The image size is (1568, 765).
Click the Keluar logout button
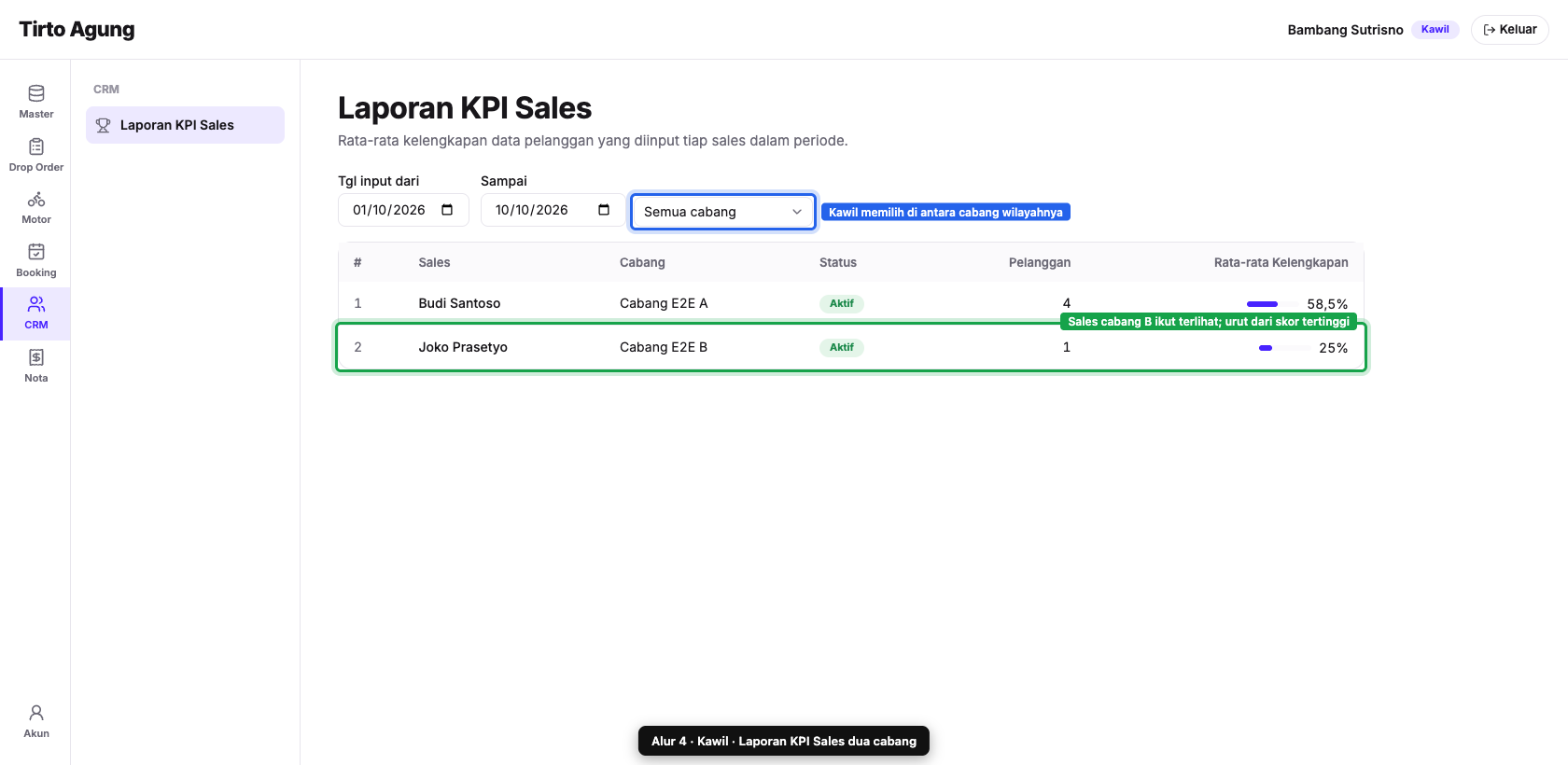point(1510,30)
